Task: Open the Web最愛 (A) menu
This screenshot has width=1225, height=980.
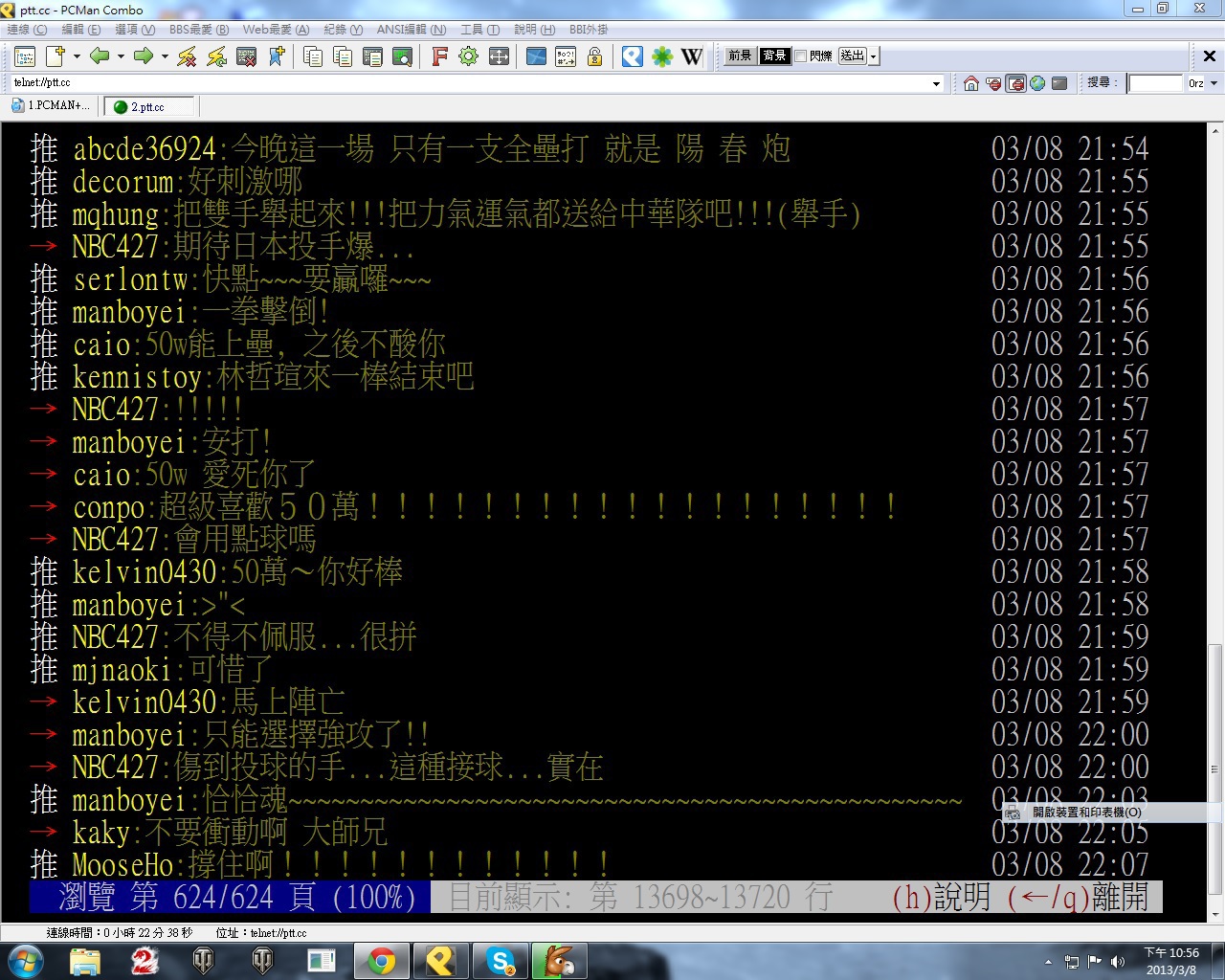Action: [276, 30]
